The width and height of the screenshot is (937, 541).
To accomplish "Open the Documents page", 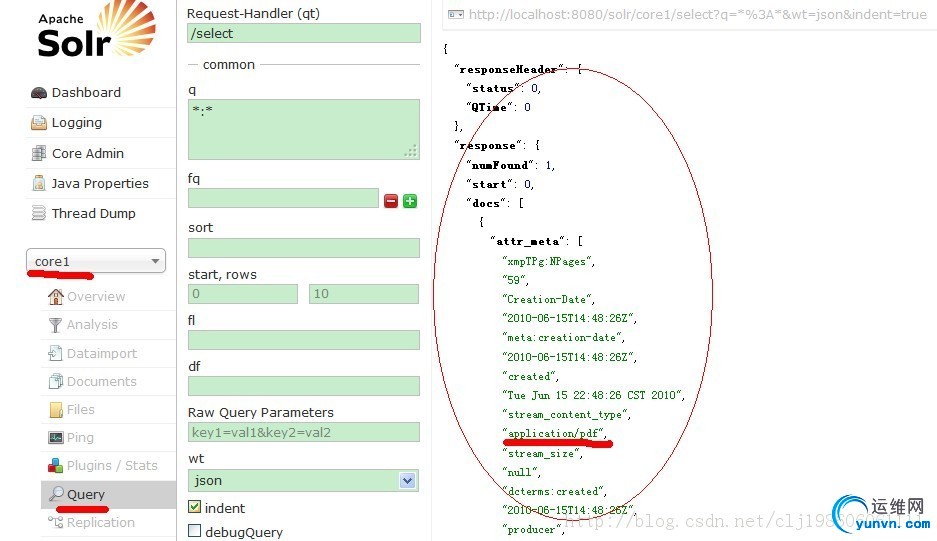I will point(102,381).
